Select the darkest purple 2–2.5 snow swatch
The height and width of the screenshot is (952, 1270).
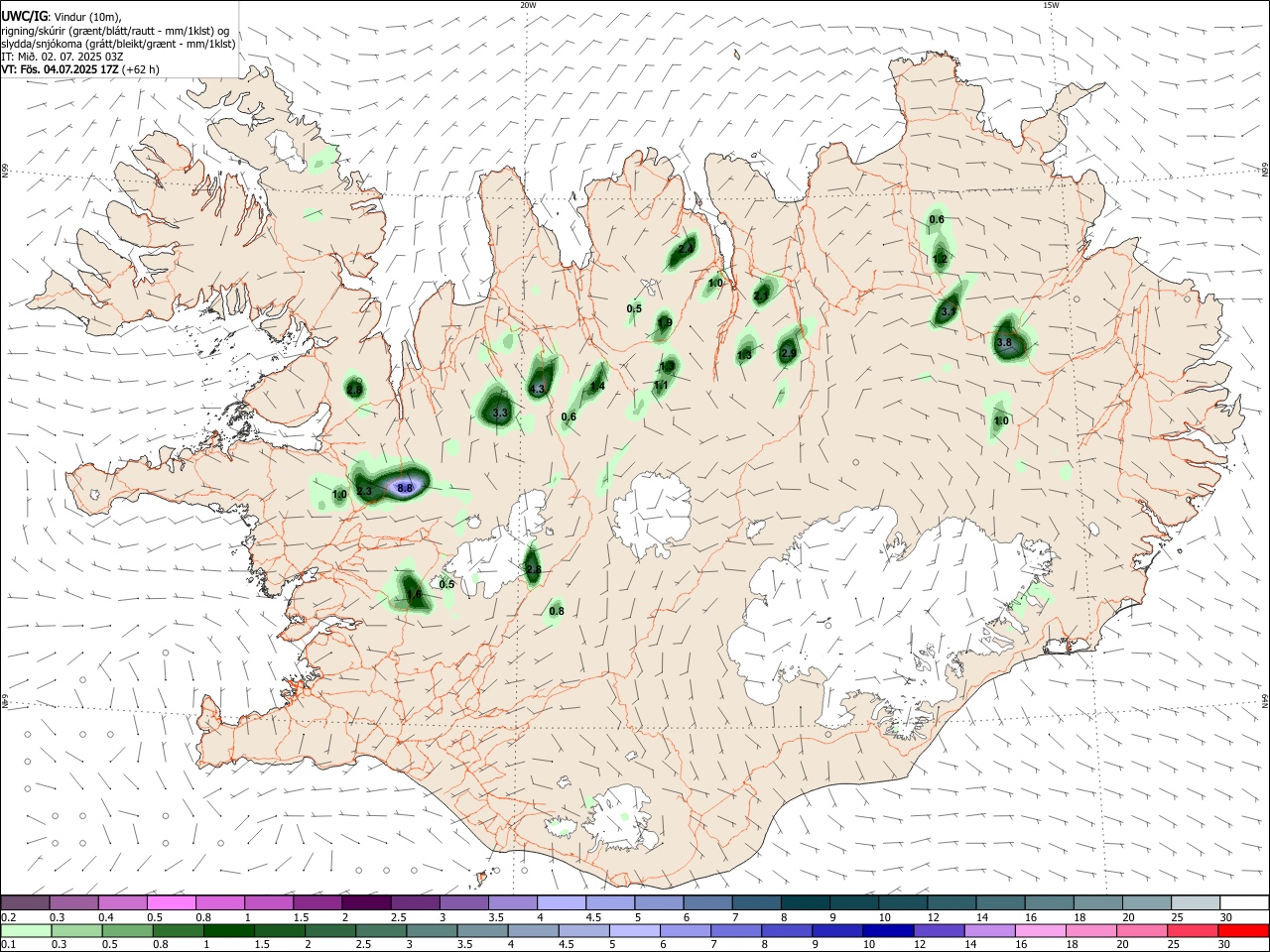[365, 903]
